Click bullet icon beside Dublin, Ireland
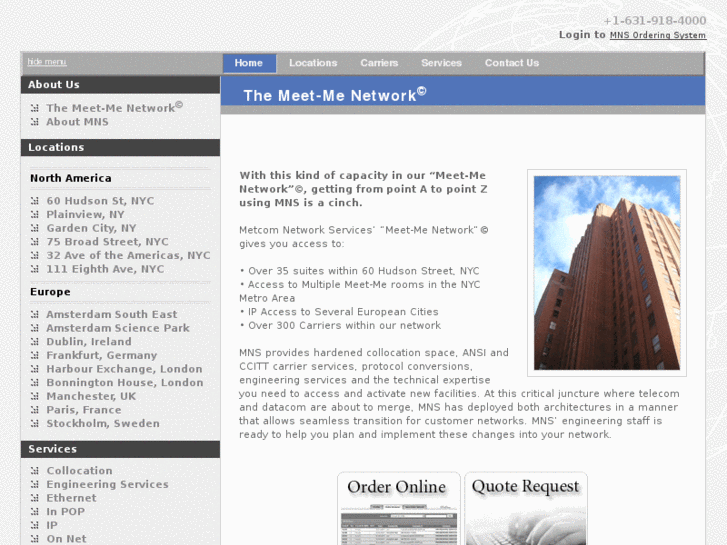 point(35,342)
